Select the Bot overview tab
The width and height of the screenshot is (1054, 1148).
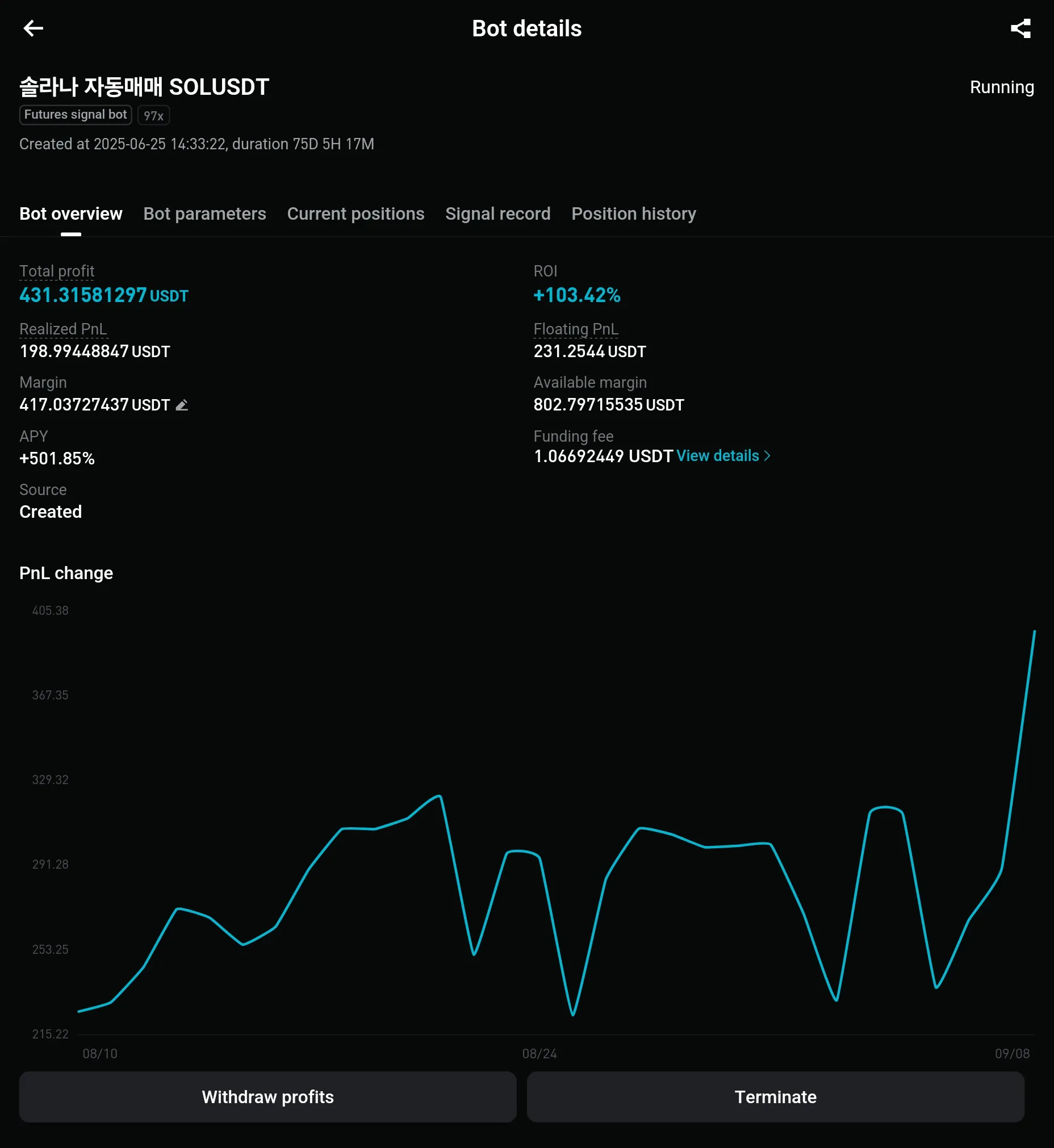tap(71, 214)
